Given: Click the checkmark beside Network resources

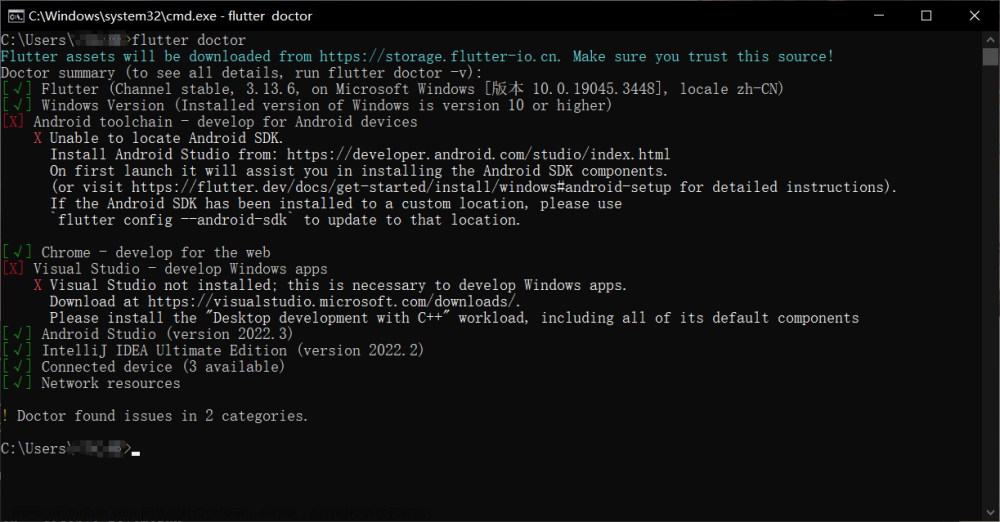Looking at the screenshot, I should 17,384.
